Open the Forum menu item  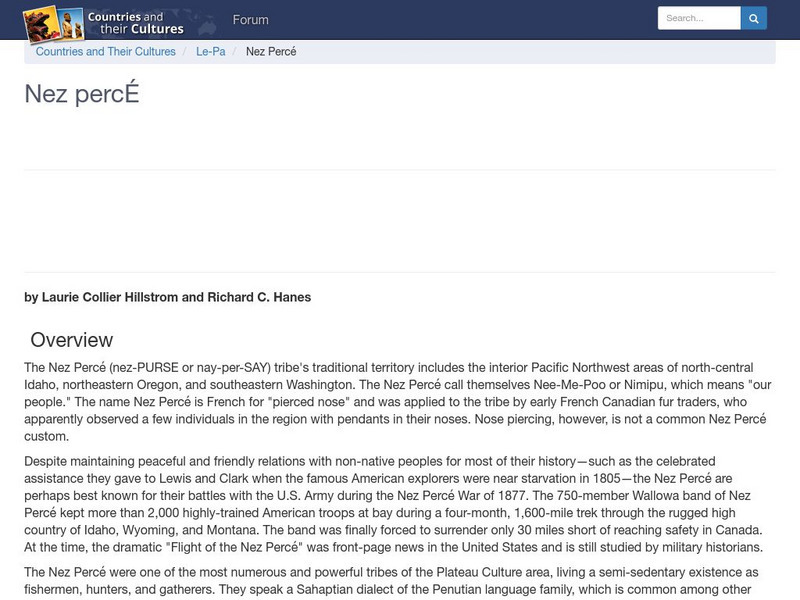coord(250,20)
